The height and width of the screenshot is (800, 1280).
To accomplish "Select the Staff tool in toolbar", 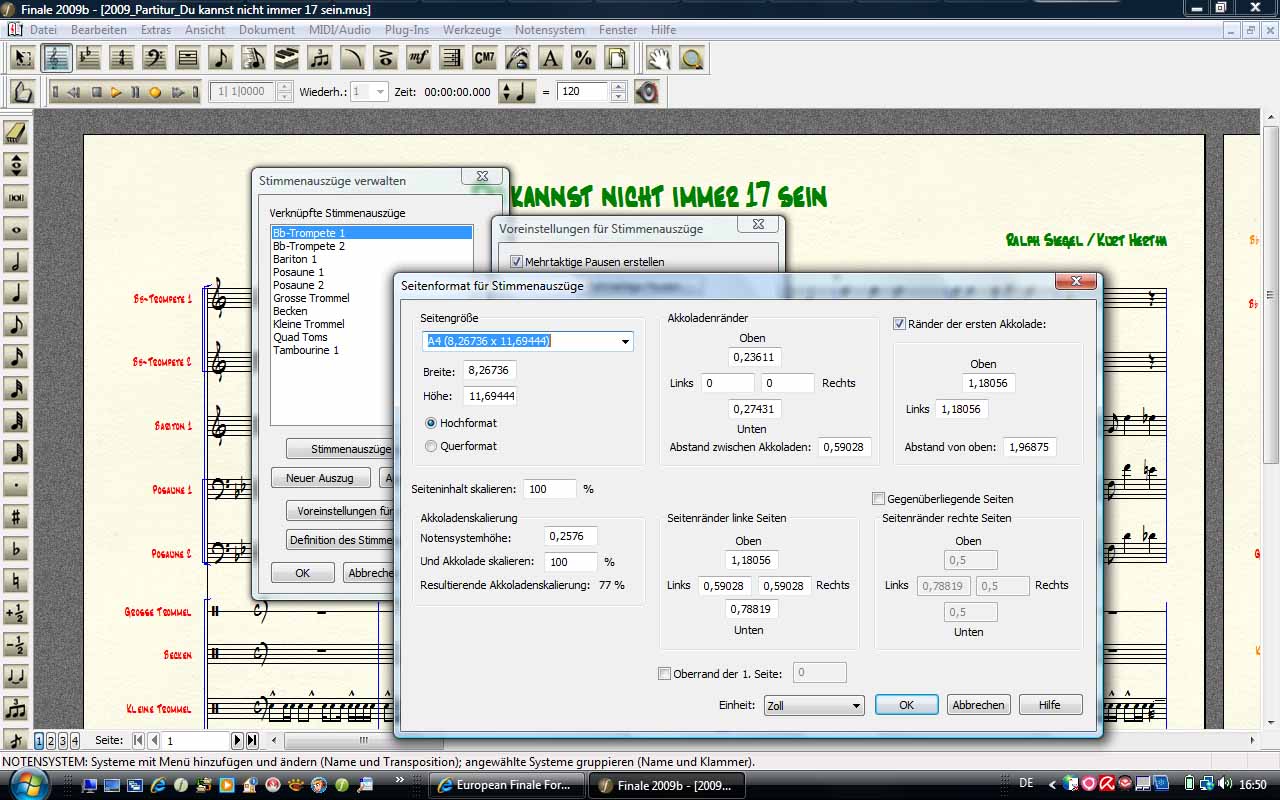I will (x=57, y=58).
